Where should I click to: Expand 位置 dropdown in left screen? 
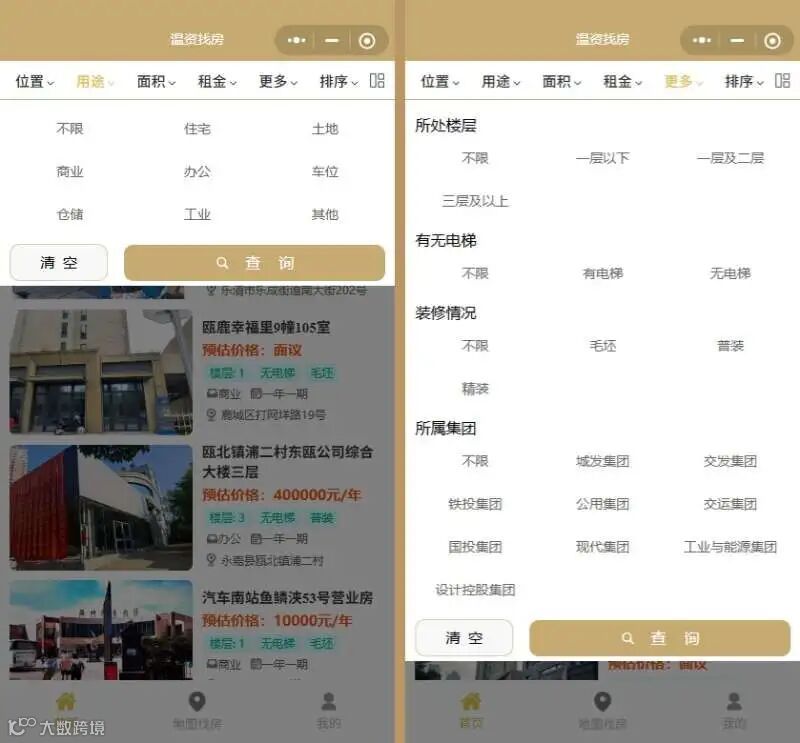pos(35,81)
